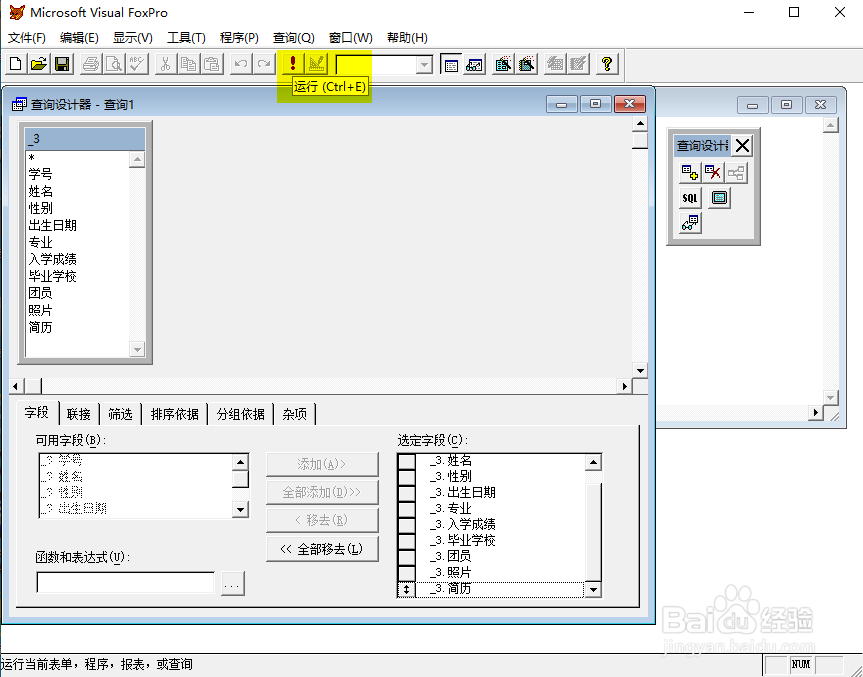Click the 函数和表达式 input field

pyautogui.click(x=125, y=583)
